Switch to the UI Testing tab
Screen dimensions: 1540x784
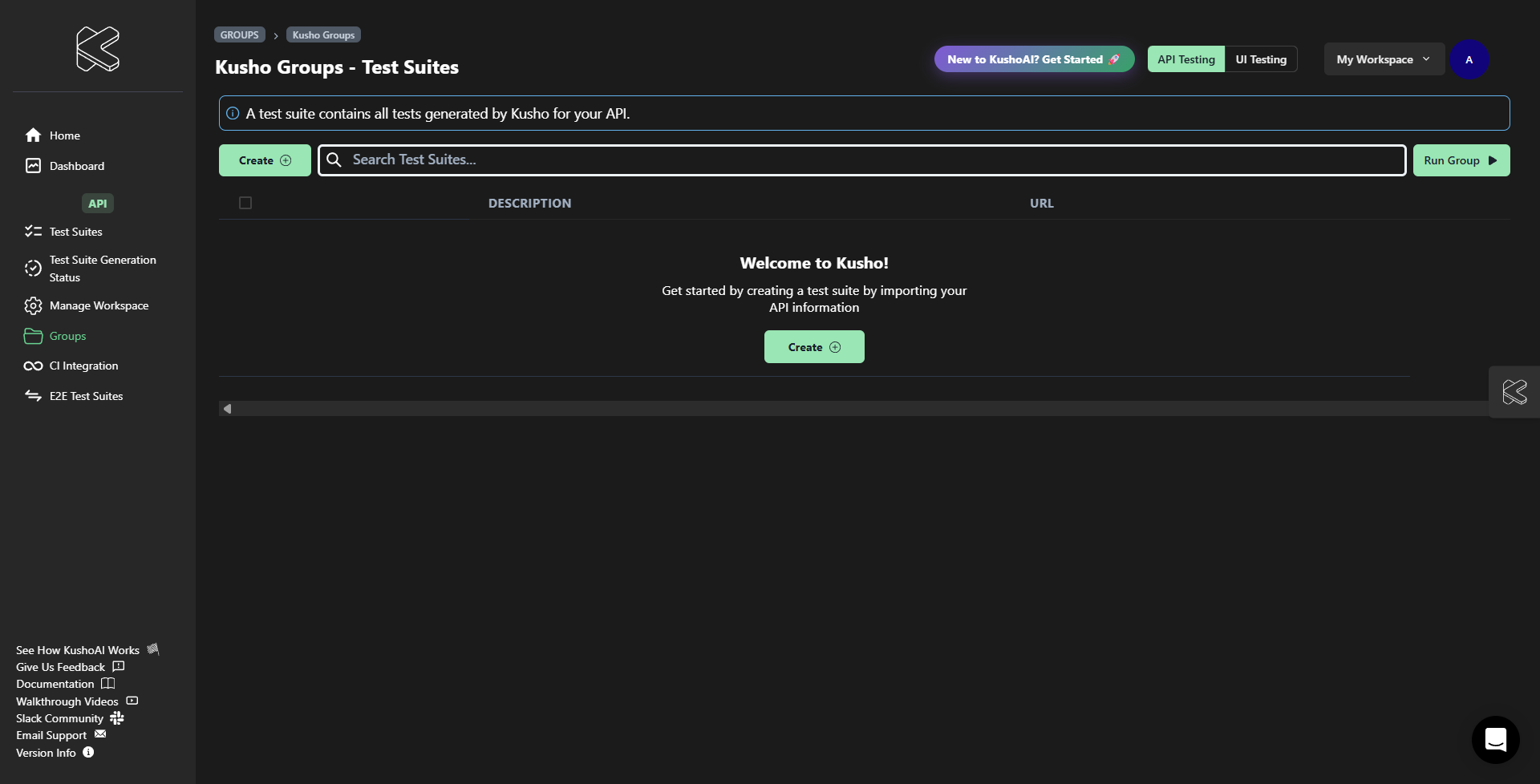[1260, 59]
